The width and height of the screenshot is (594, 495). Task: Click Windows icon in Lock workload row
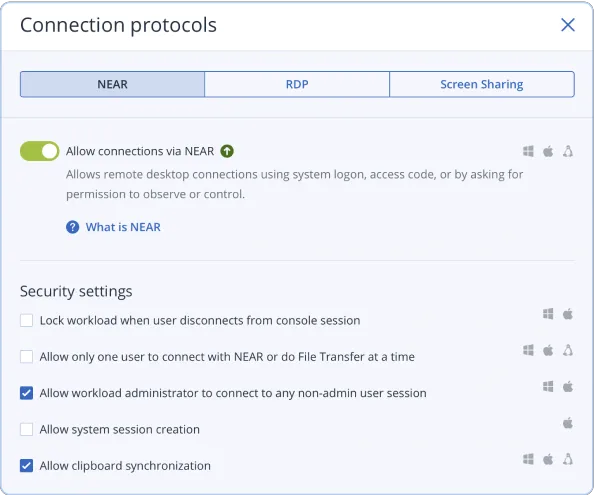548,314
